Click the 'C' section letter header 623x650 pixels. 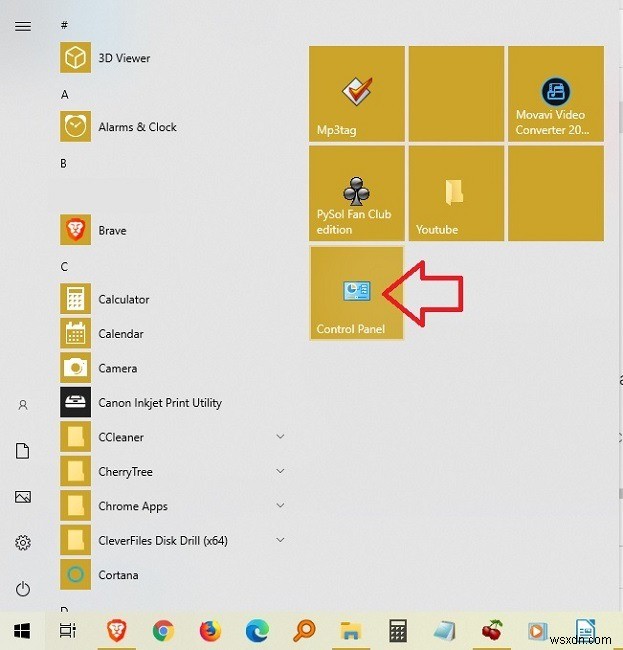coord(64,267)
